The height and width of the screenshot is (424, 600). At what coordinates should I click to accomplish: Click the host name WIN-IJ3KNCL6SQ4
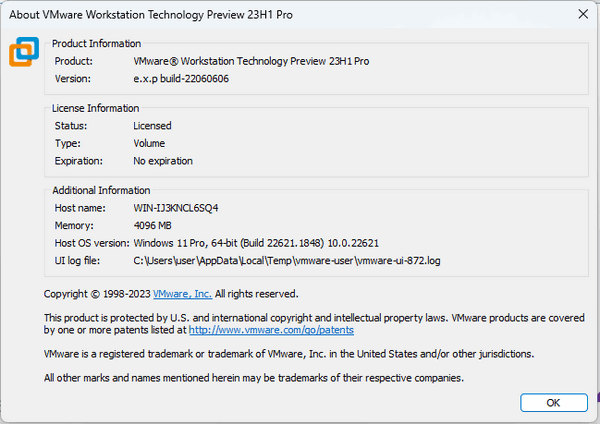pos(176,208)
